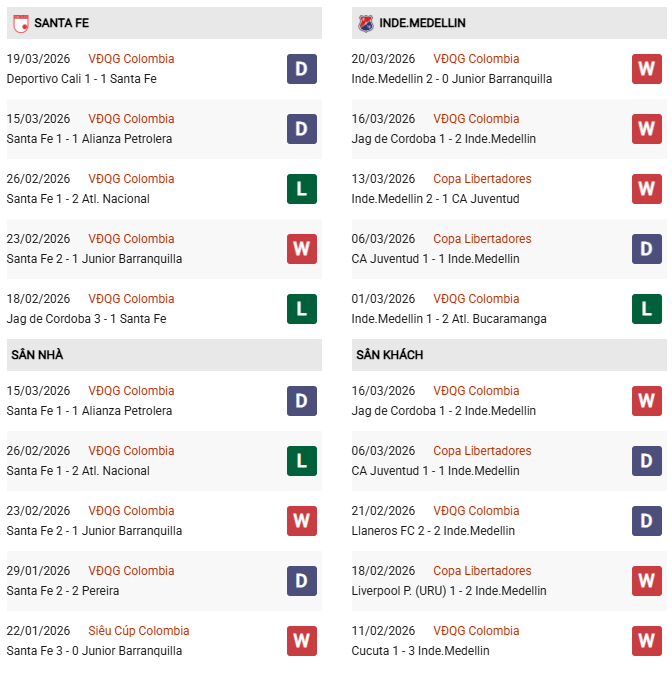The height and width of the screenshot is (677, 672).
Task: Click win badge for Liverpool P. (URU) match
Action: 646,581
